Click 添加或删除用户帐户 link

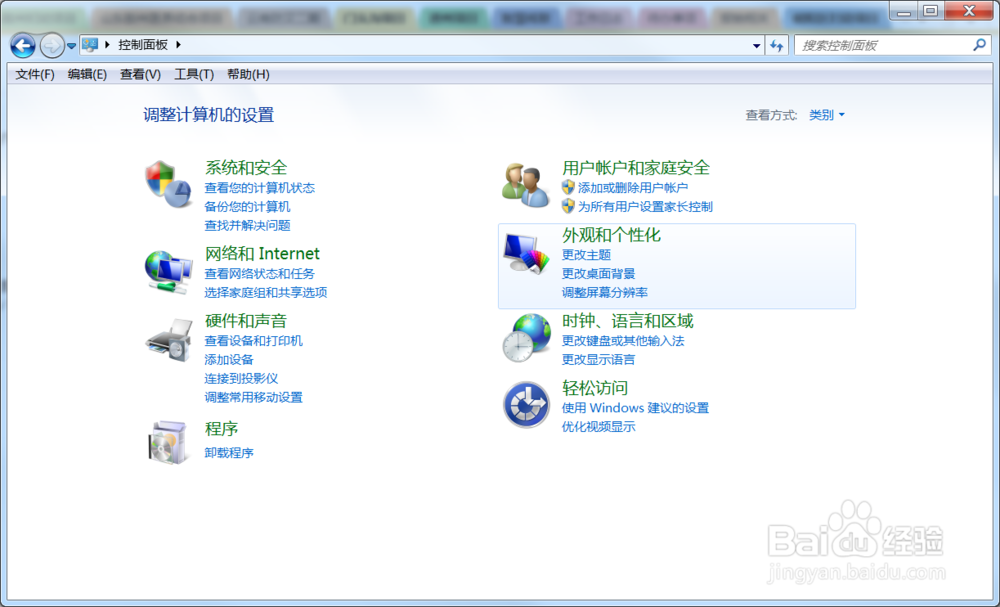633,187
